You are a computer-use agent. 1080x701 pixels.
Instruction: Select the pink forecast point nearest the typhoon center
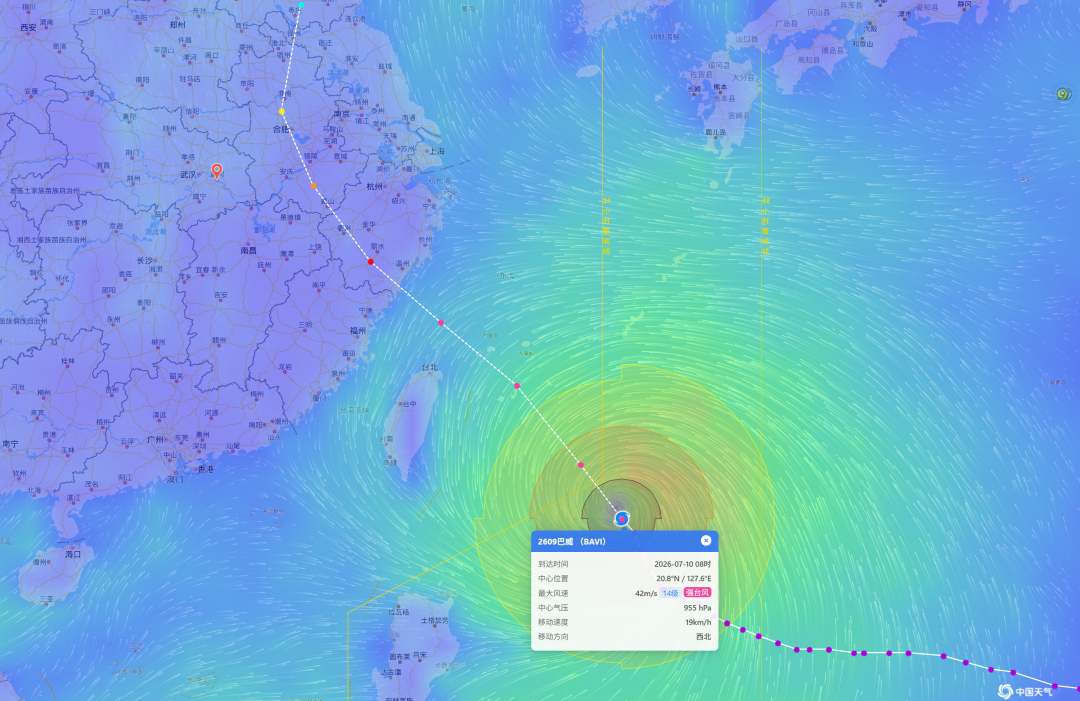[581, 465]
